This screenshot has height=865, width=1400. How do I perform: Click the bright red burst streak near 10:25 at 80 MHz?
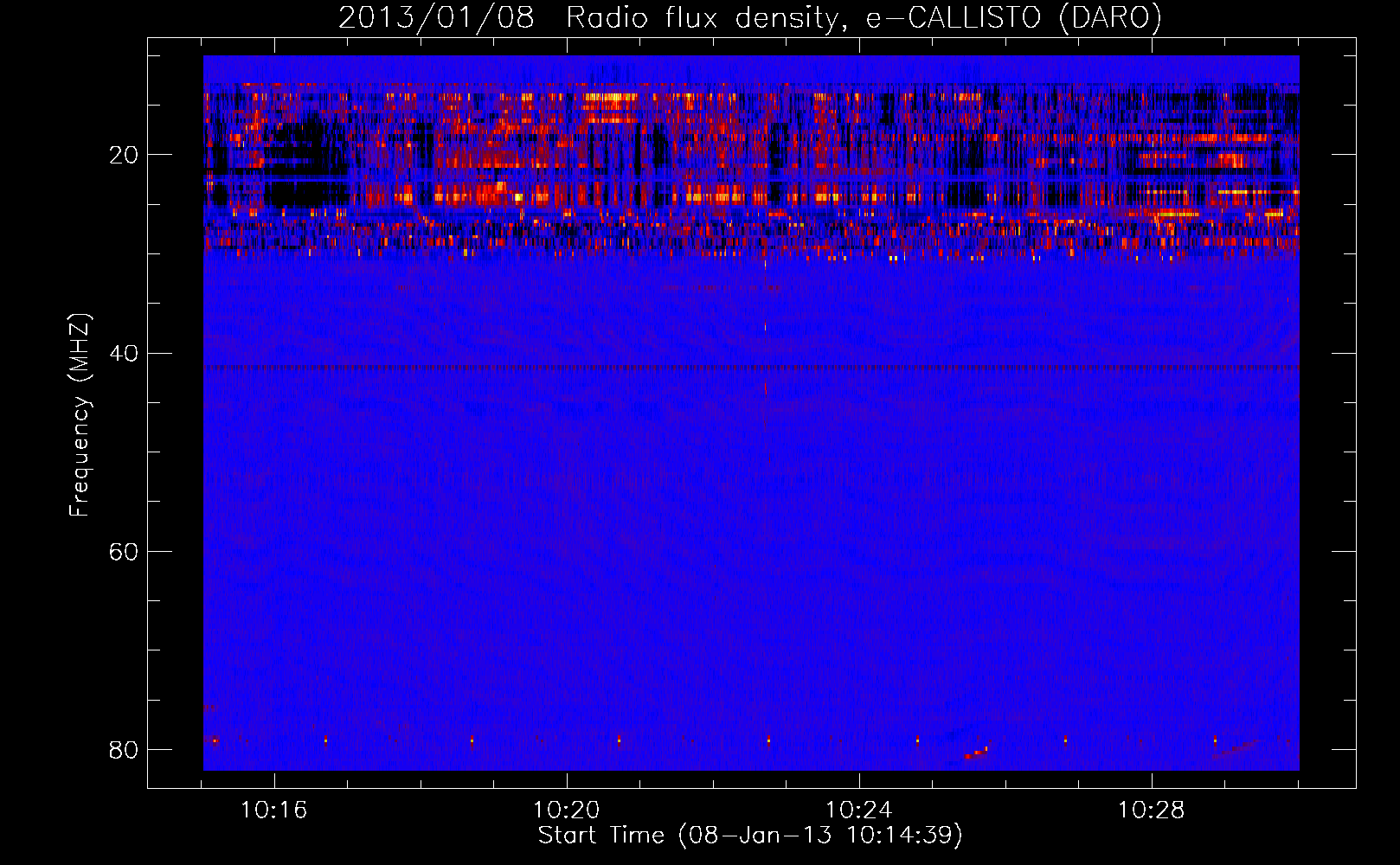point(976,753)
